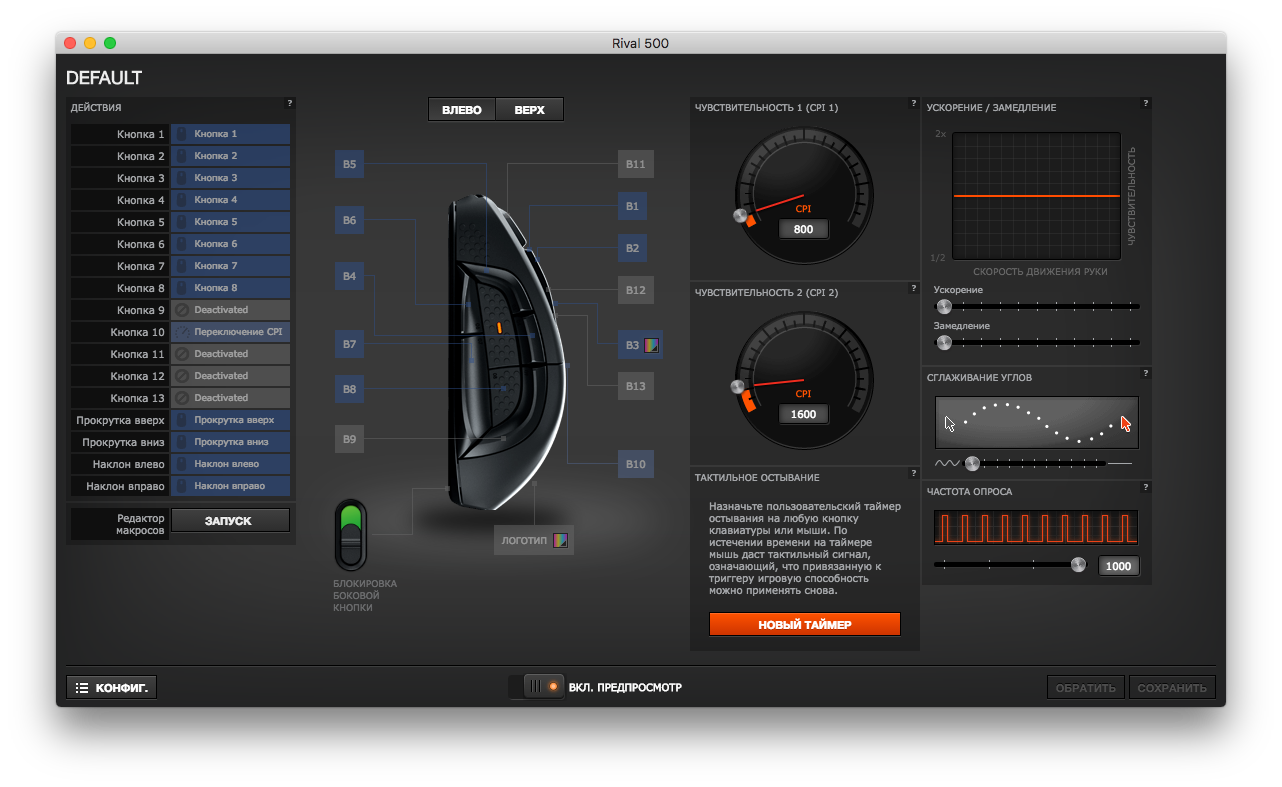The width and height of the screenshot is (1282, 787).
Task: Open action dropdown for Кнопка 2
Action: (x=230, y=156)
